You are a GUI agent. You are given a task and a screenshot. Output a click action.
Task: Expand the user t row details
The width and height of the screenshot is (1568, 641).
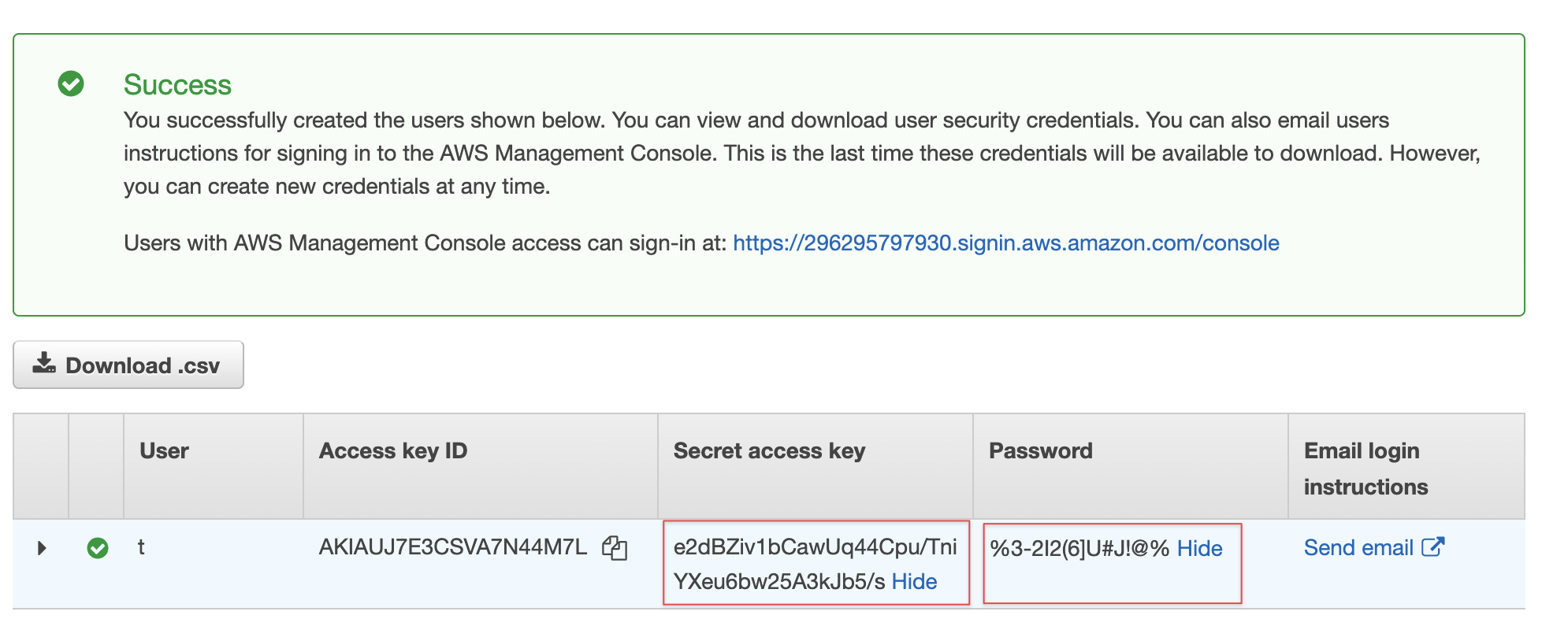tap(42, 548)
